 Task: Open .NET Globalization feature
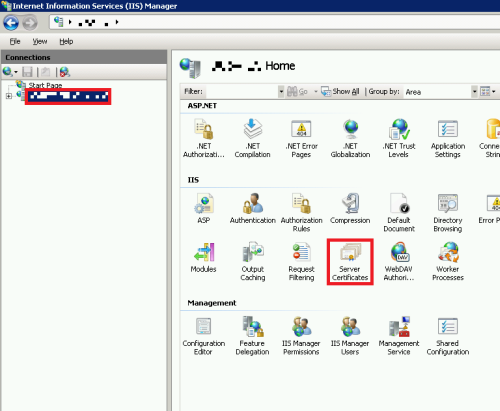(x=350, y=138)
